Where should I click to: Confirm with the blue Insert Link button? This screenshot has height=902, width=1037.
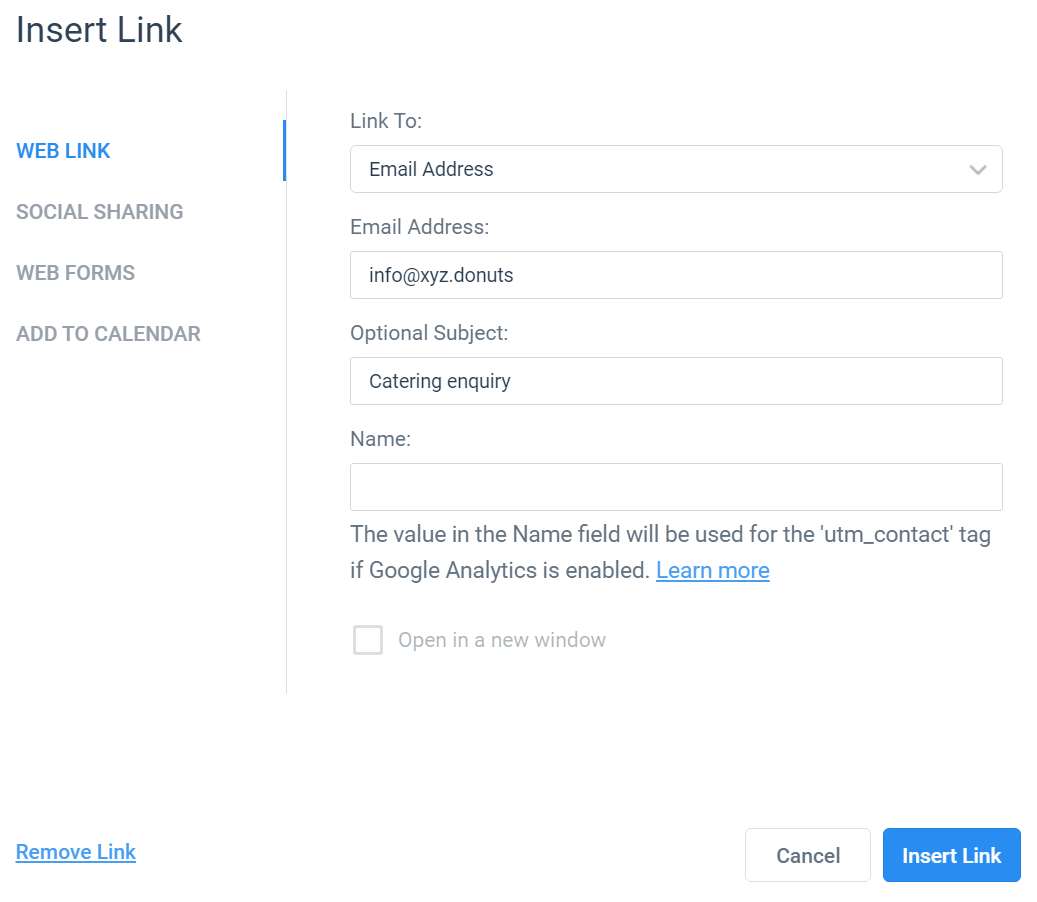pyautogui.click(x=952, y=855)
